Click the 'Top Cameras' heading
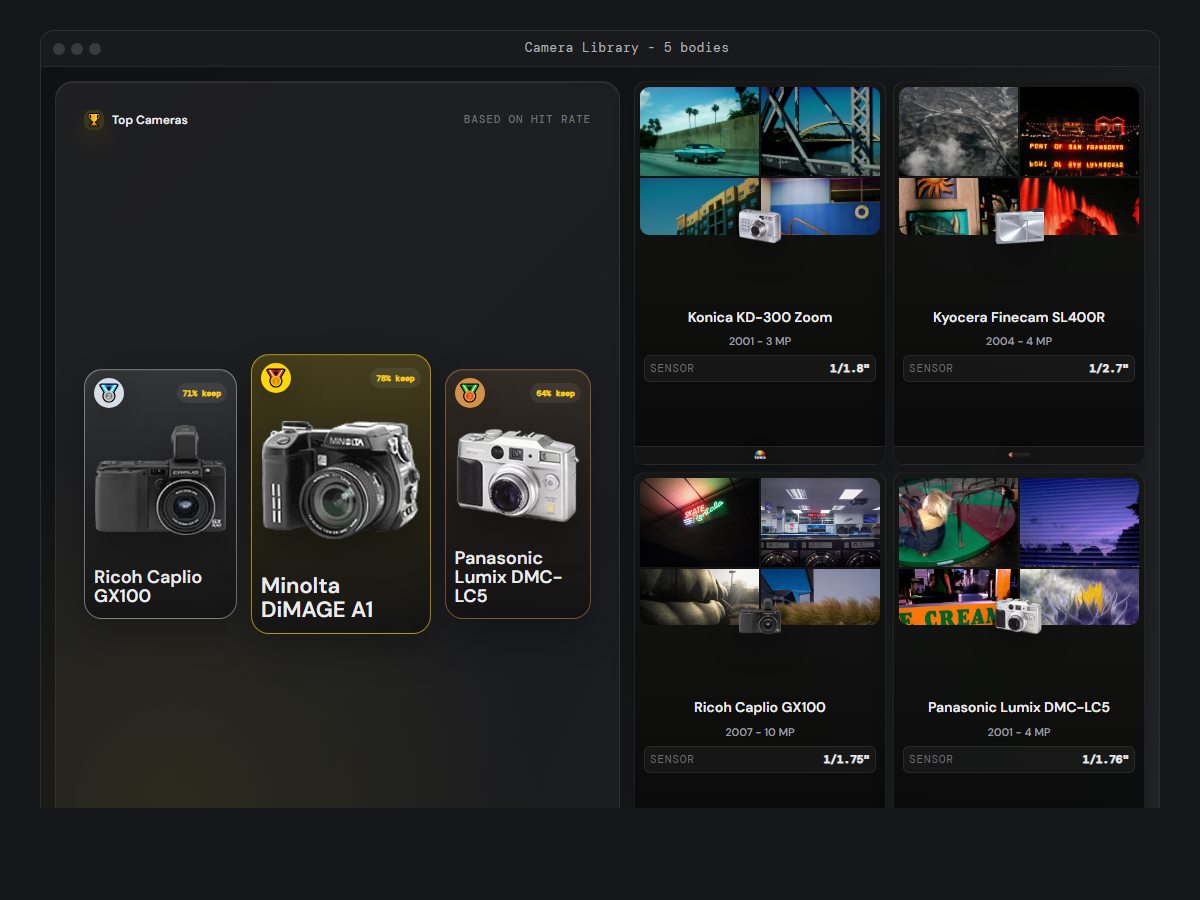Screen dimensions: 1200x900 [x=150, y=120]
